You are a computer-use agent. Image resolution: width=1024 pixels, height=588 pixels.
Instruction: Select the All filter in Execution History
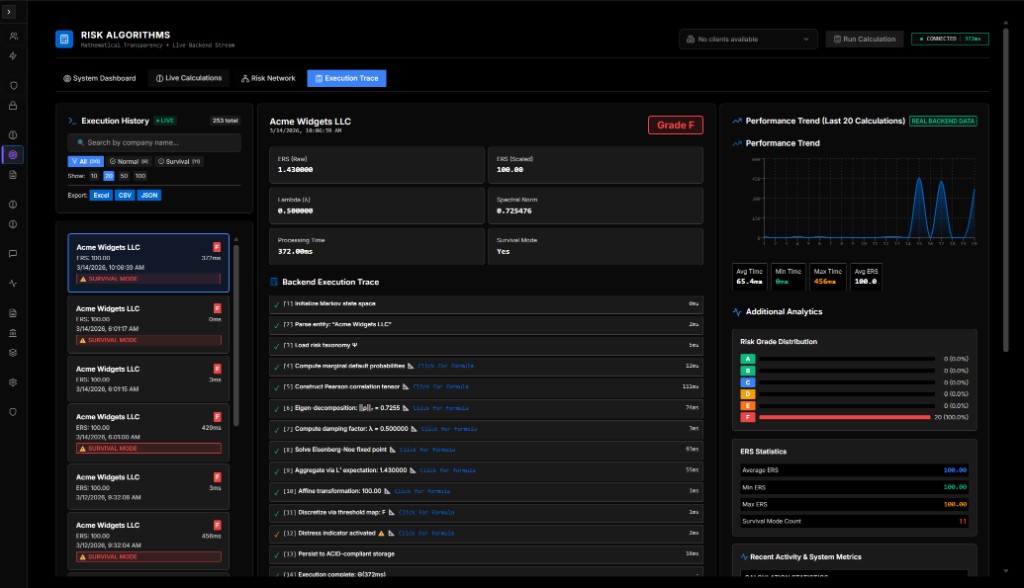pos(85,160)
